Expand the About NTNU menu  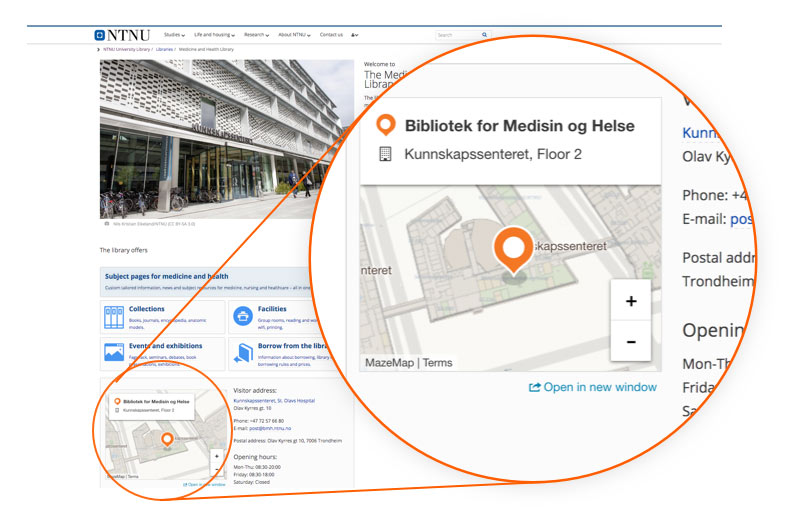pos(294,35)
